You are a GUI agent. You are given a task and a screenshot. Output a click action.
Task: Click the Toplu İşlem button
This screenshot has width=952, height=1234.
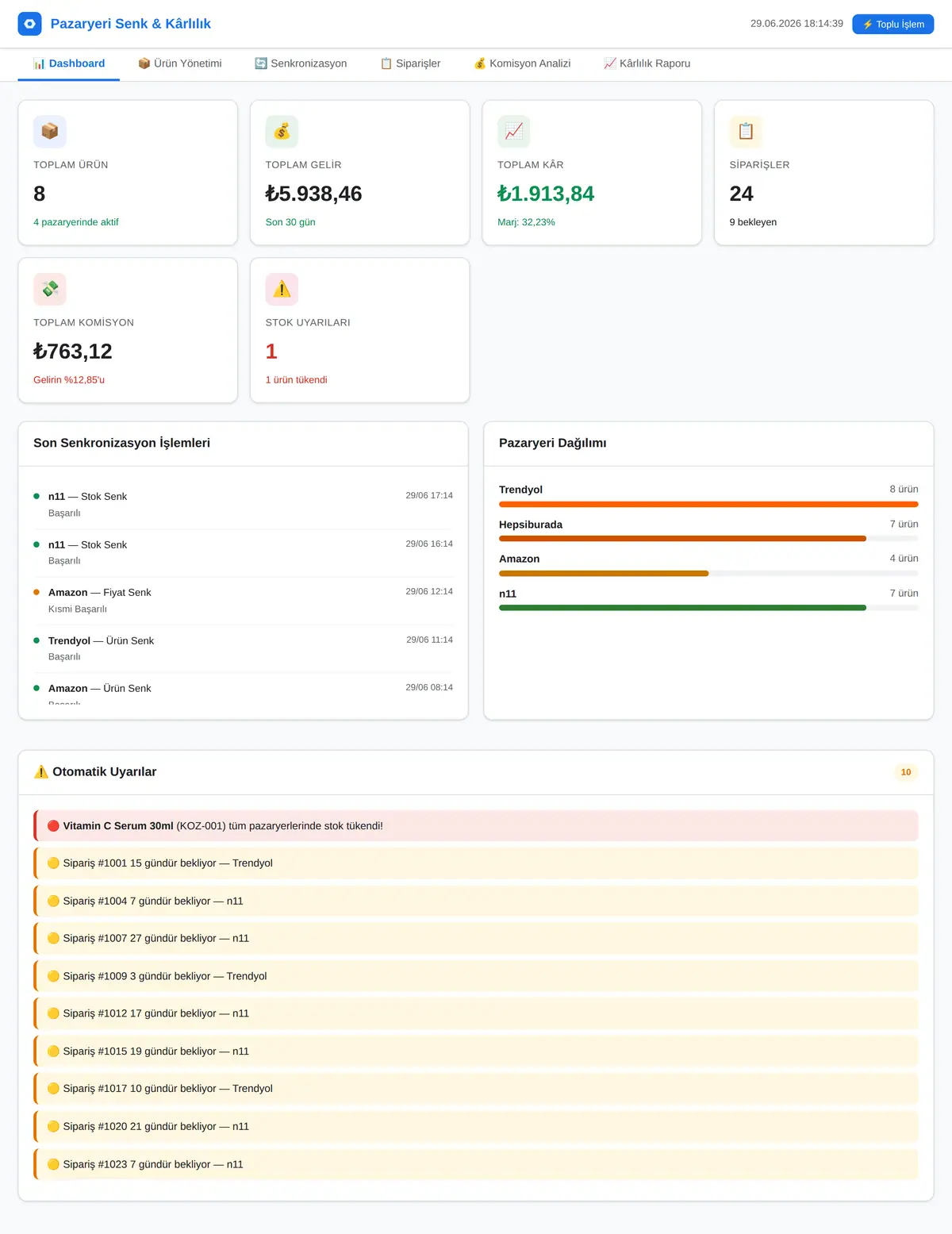[x=893, y=24]
